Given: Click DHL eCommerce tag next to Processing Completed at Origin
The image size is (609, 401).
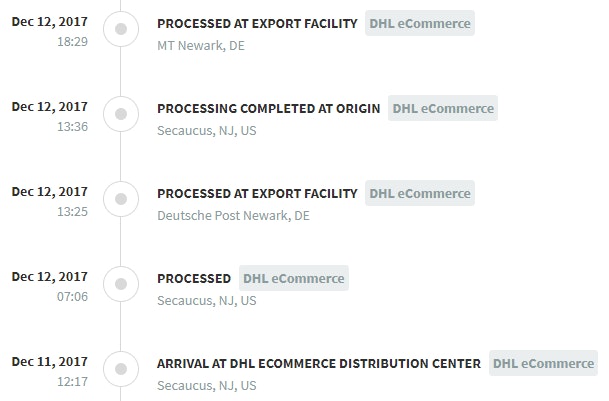Looking at the screenshot, I should (x=443, y=108).
